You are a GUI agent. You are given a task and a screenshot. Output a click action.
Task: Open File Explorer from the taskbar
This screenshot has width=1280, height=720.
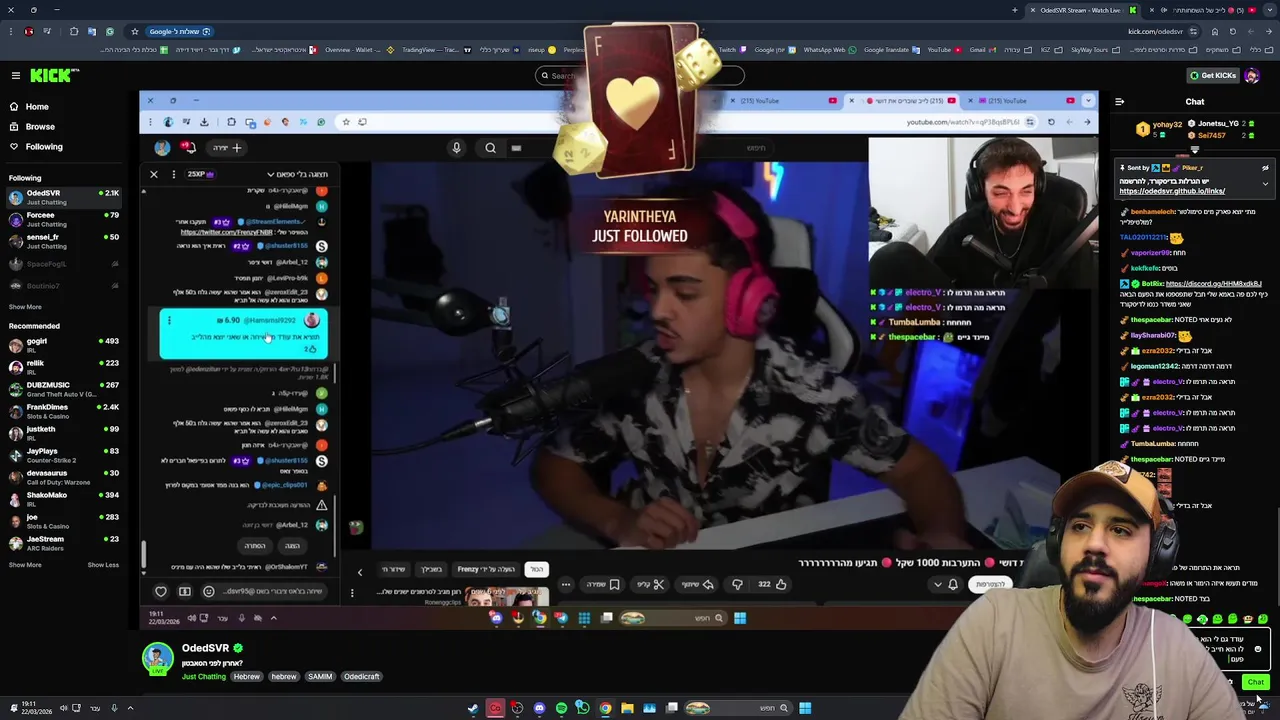tap(627, 708)
